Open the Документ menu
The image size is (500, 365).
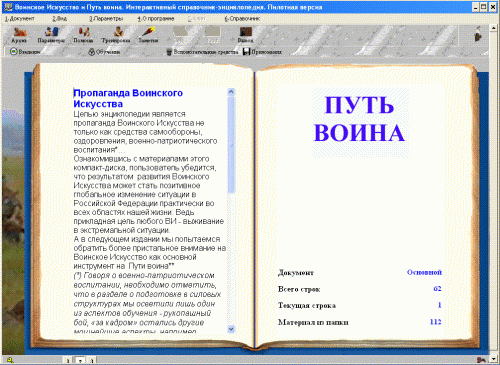20,19
